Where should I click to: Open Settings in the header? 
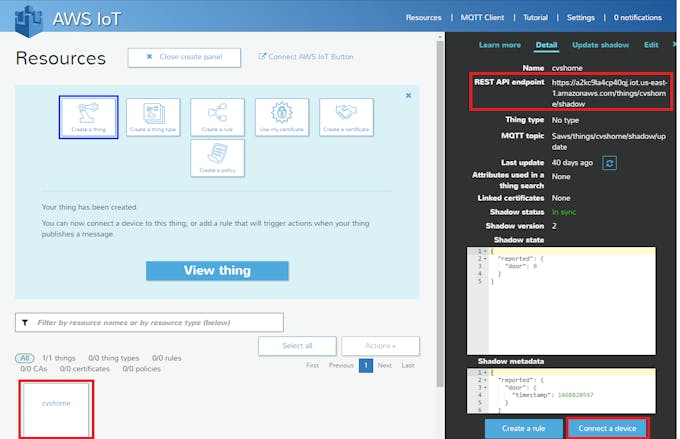[581, 17]
